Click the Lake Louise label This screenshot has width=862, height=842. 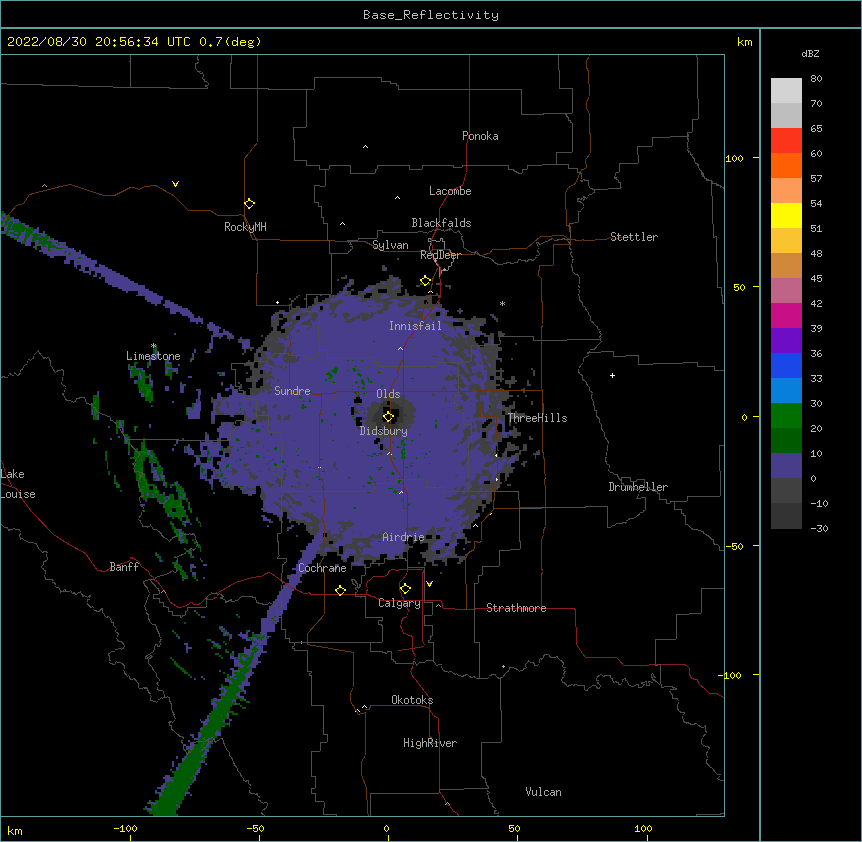click(18, 484)
